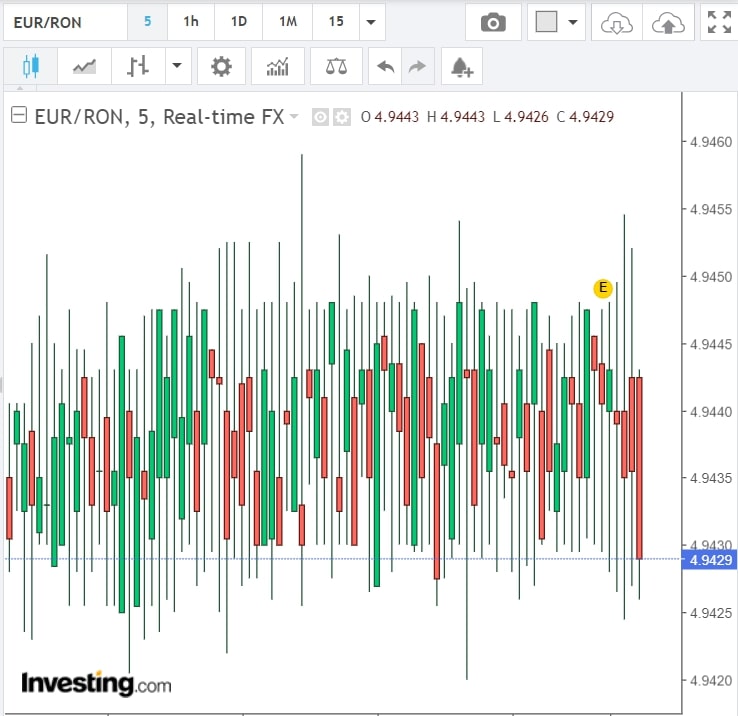Toggle fullscreen mode for the chart
Screen dimensions: 738x716
718,22
